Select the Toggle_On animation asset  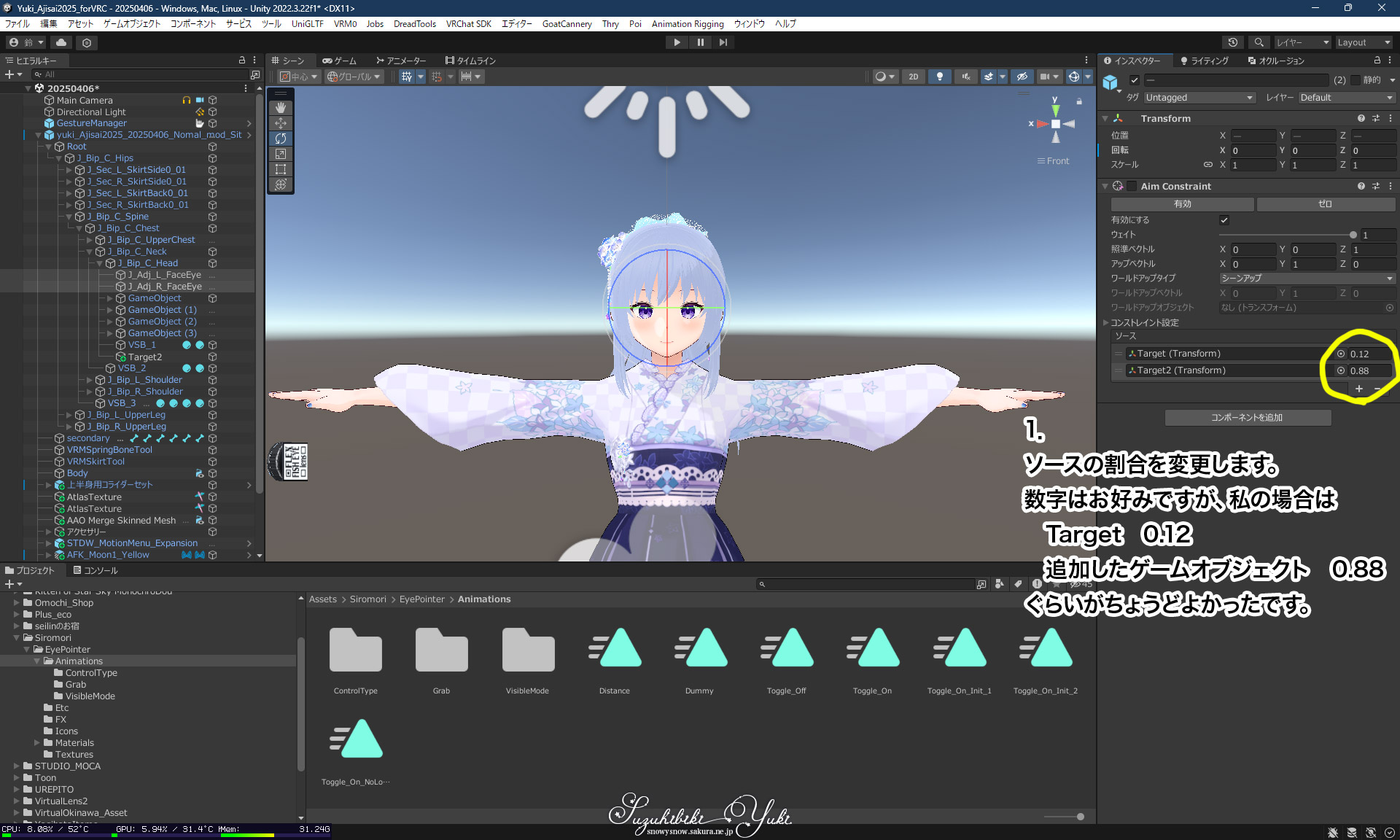[x=872, y=648]
